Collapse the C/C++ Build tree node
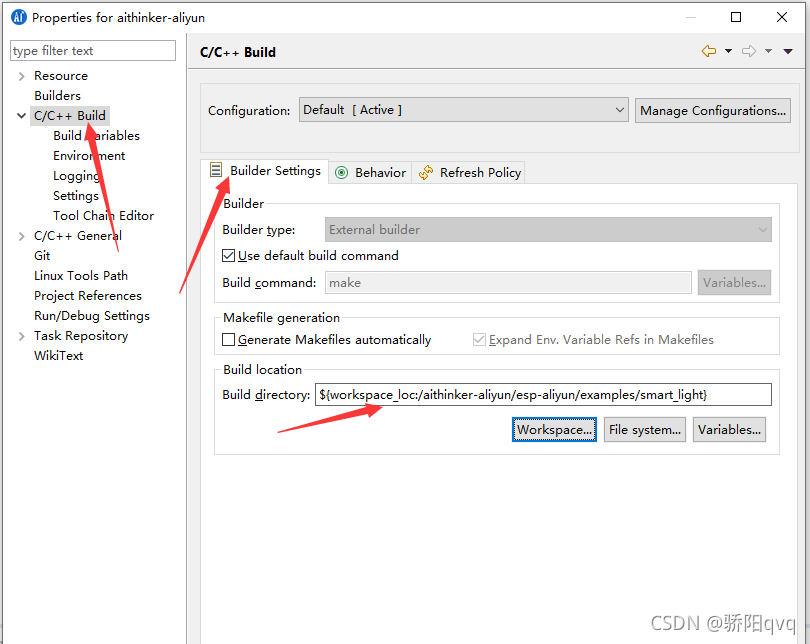The image size is (810, 644). tap(21, 116)
